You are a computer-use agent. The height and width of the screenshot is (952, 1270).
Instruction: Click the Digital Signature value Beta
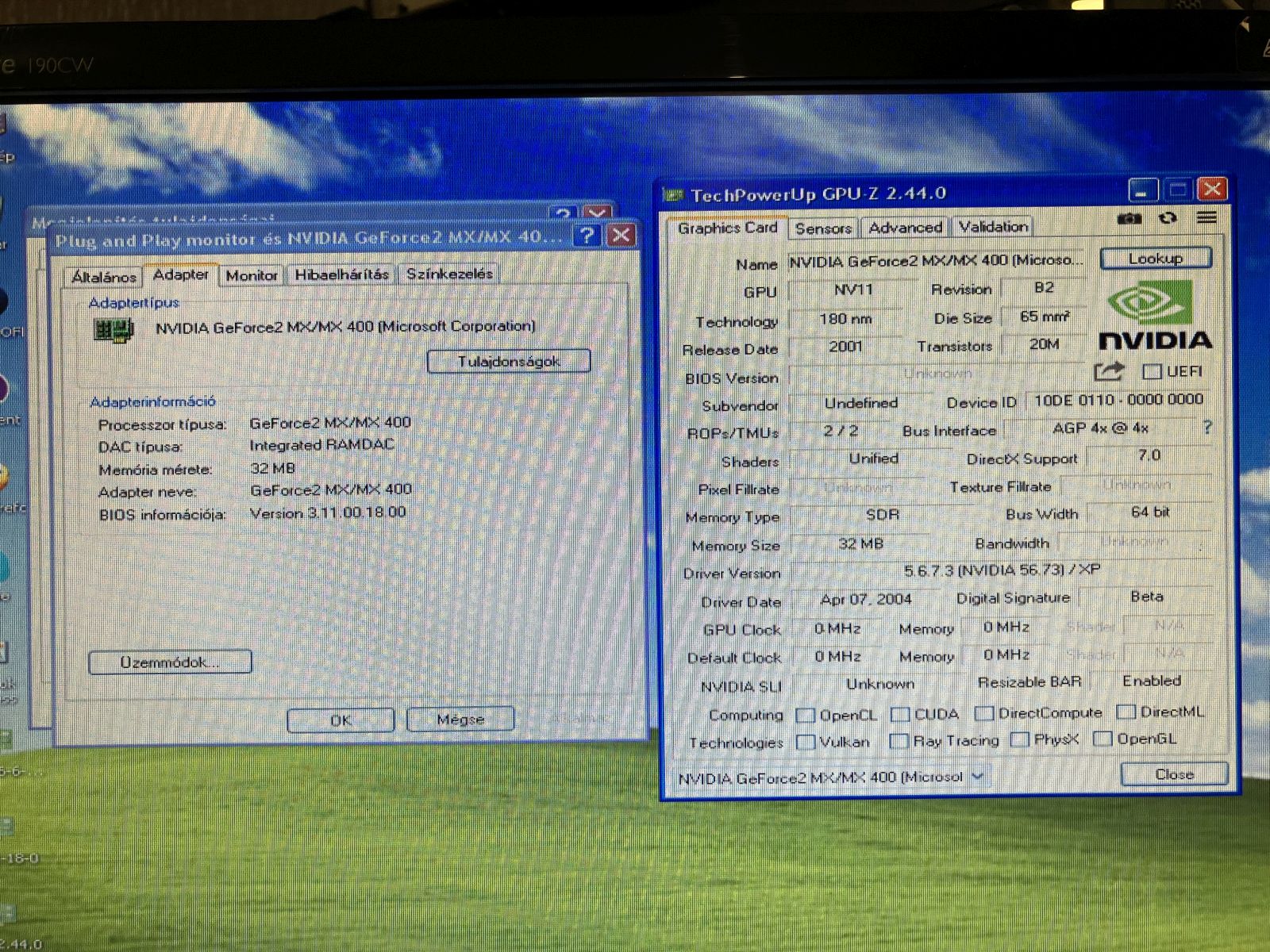1147,597
